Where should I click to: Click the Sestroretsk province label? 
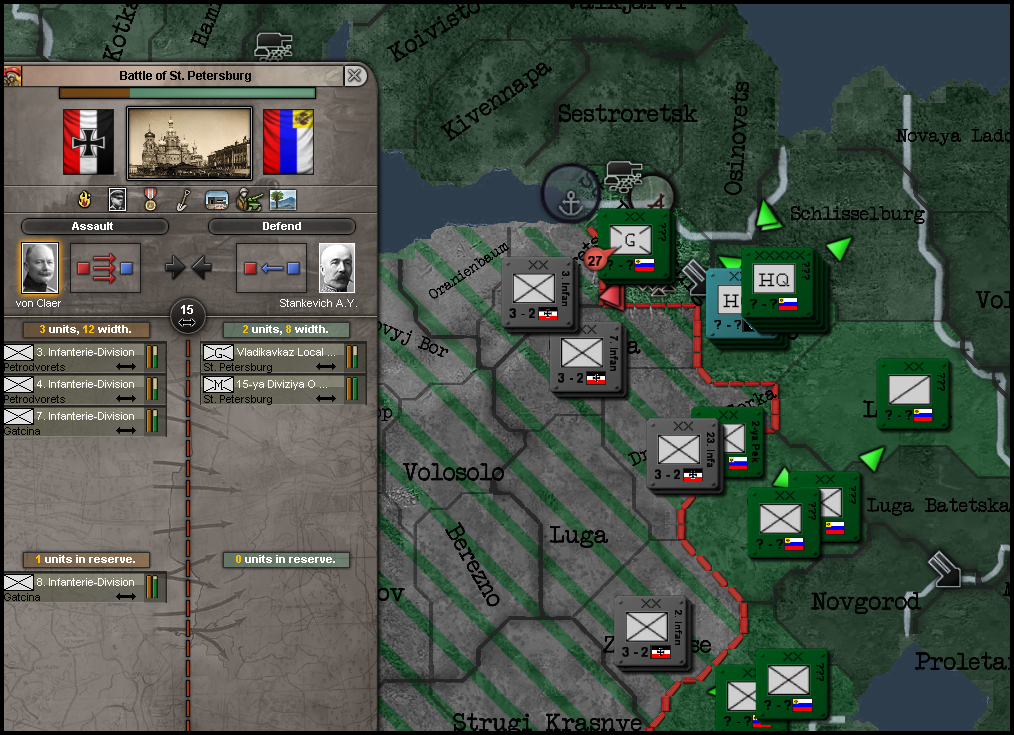coord(627,114)
